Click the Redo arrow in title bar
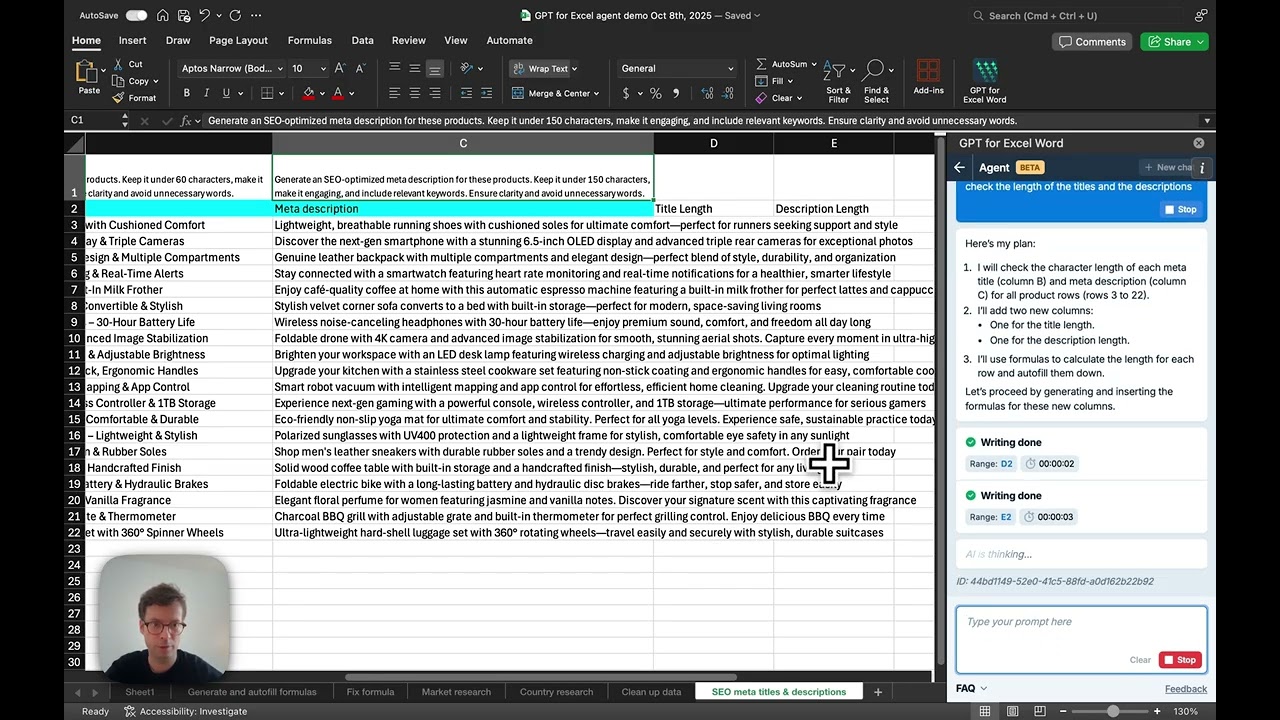1280x720 pixels. click(235, 15)
